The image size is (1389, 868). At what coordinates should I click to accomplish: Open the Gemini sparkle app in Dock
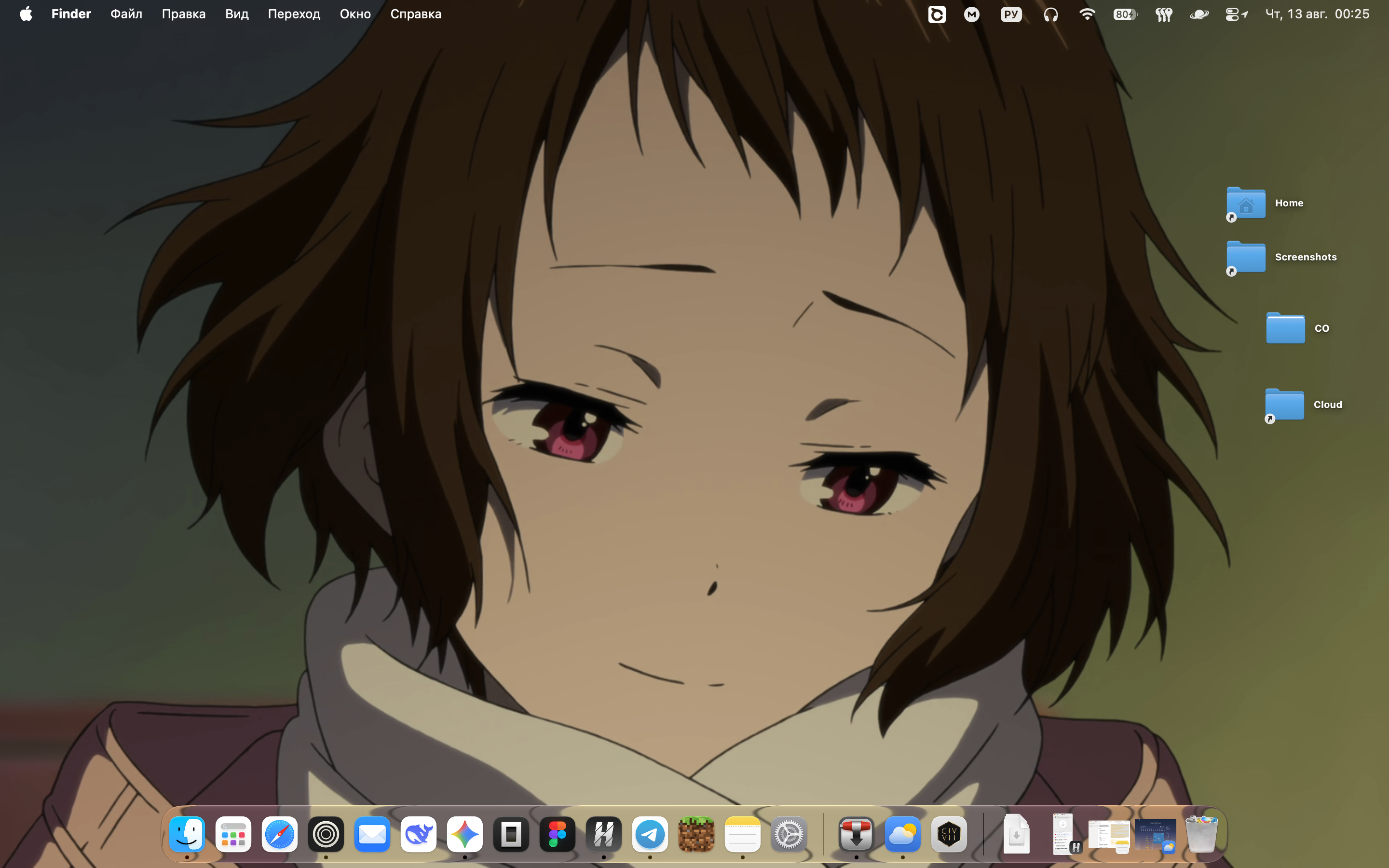pos(465,834)
